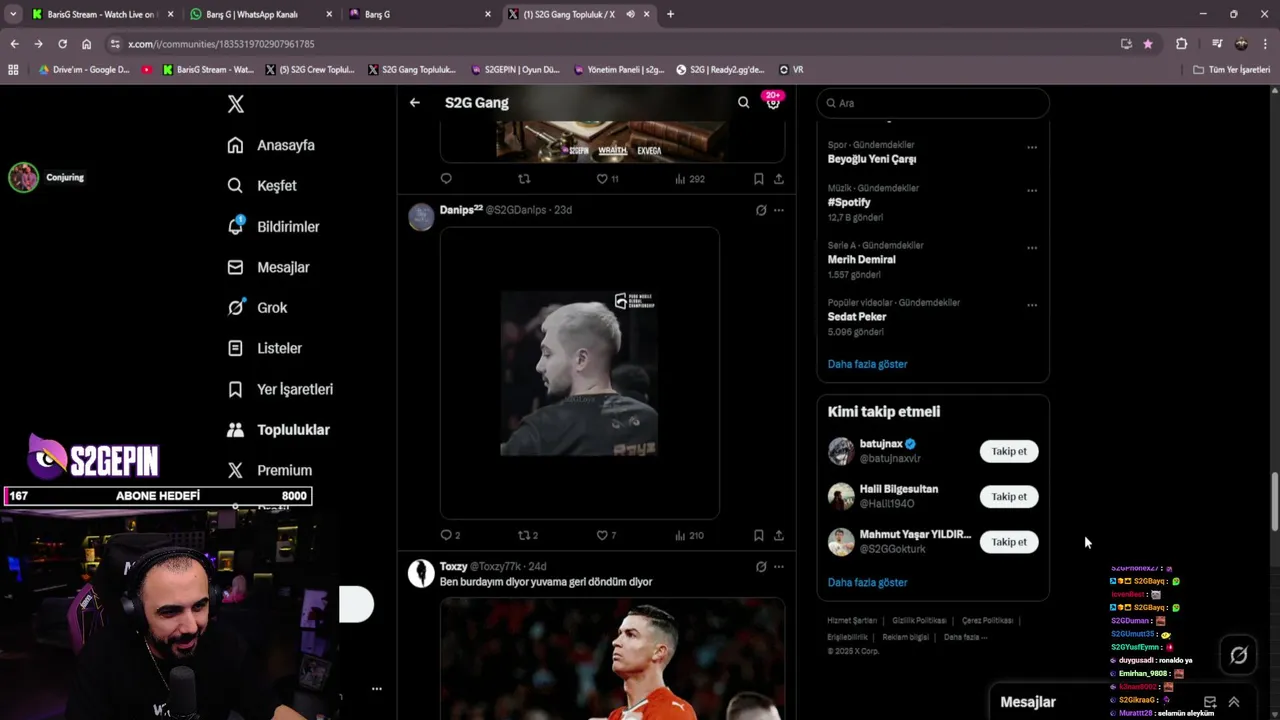Click the Ara search field
This screenshot has height=720, width=1280.
(x=933, y=103)
